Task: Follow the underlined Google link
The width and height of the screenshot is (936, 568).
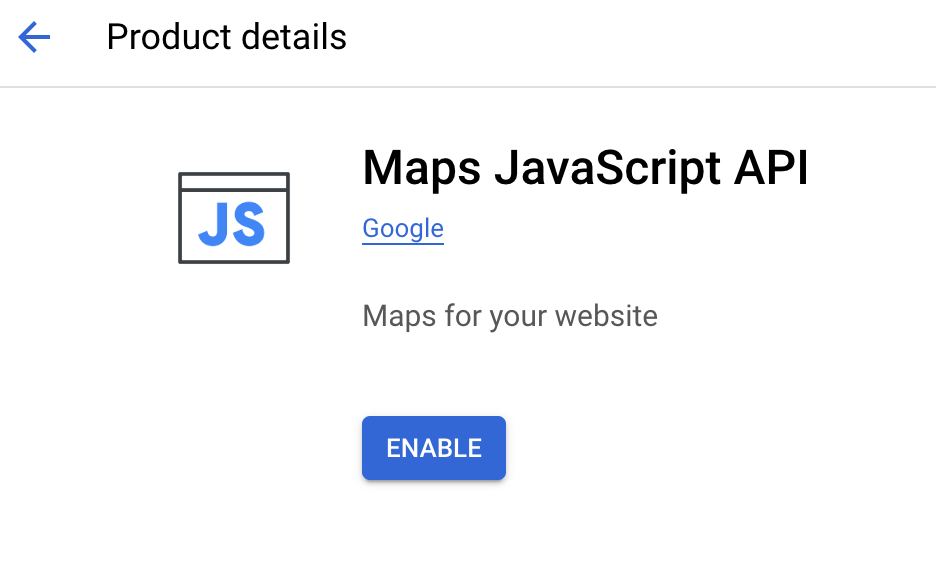Action: click(403, 229)
